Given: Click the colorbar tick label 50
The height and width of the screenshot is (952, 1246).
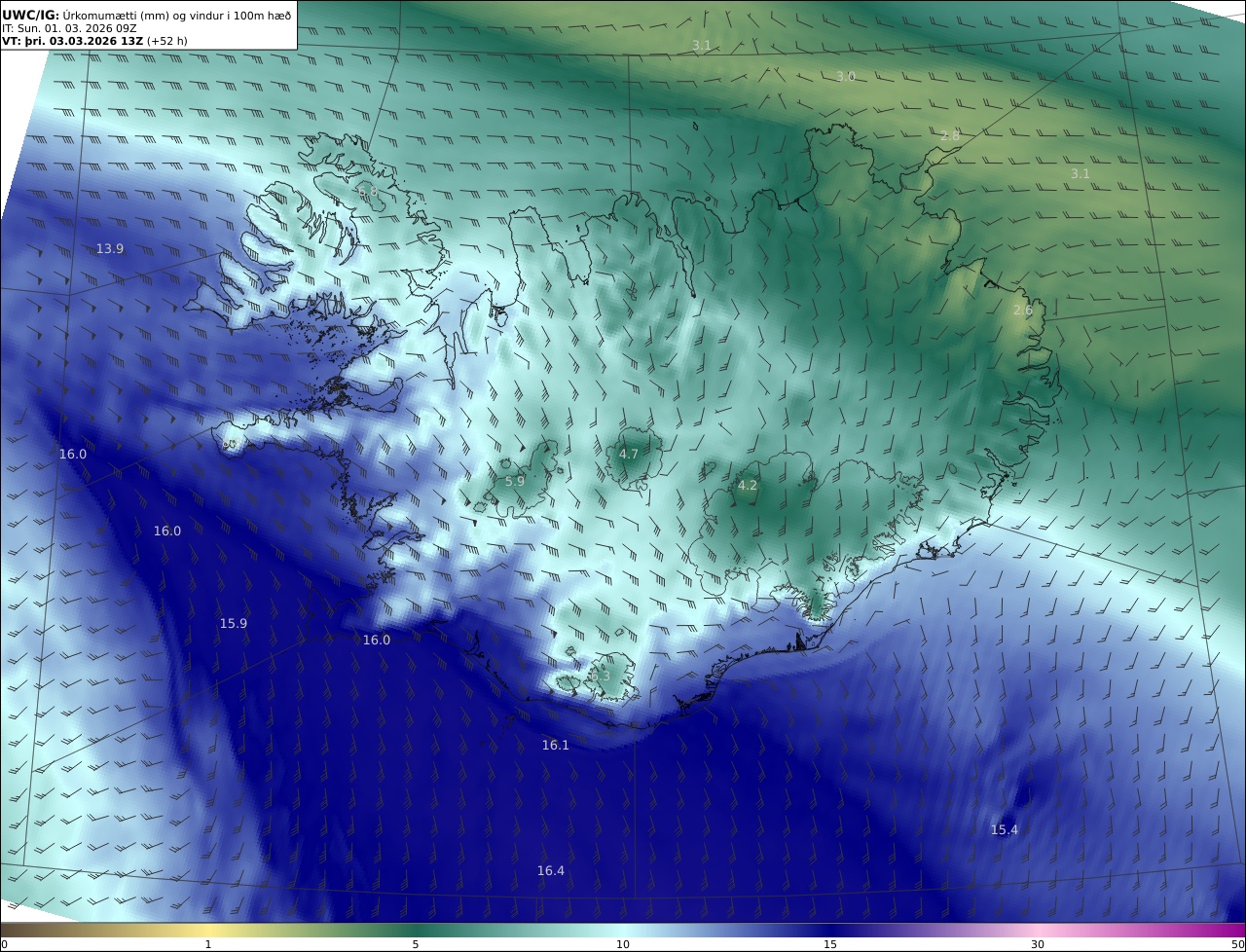Looking at the screenshot, I should click(1237, 945).
